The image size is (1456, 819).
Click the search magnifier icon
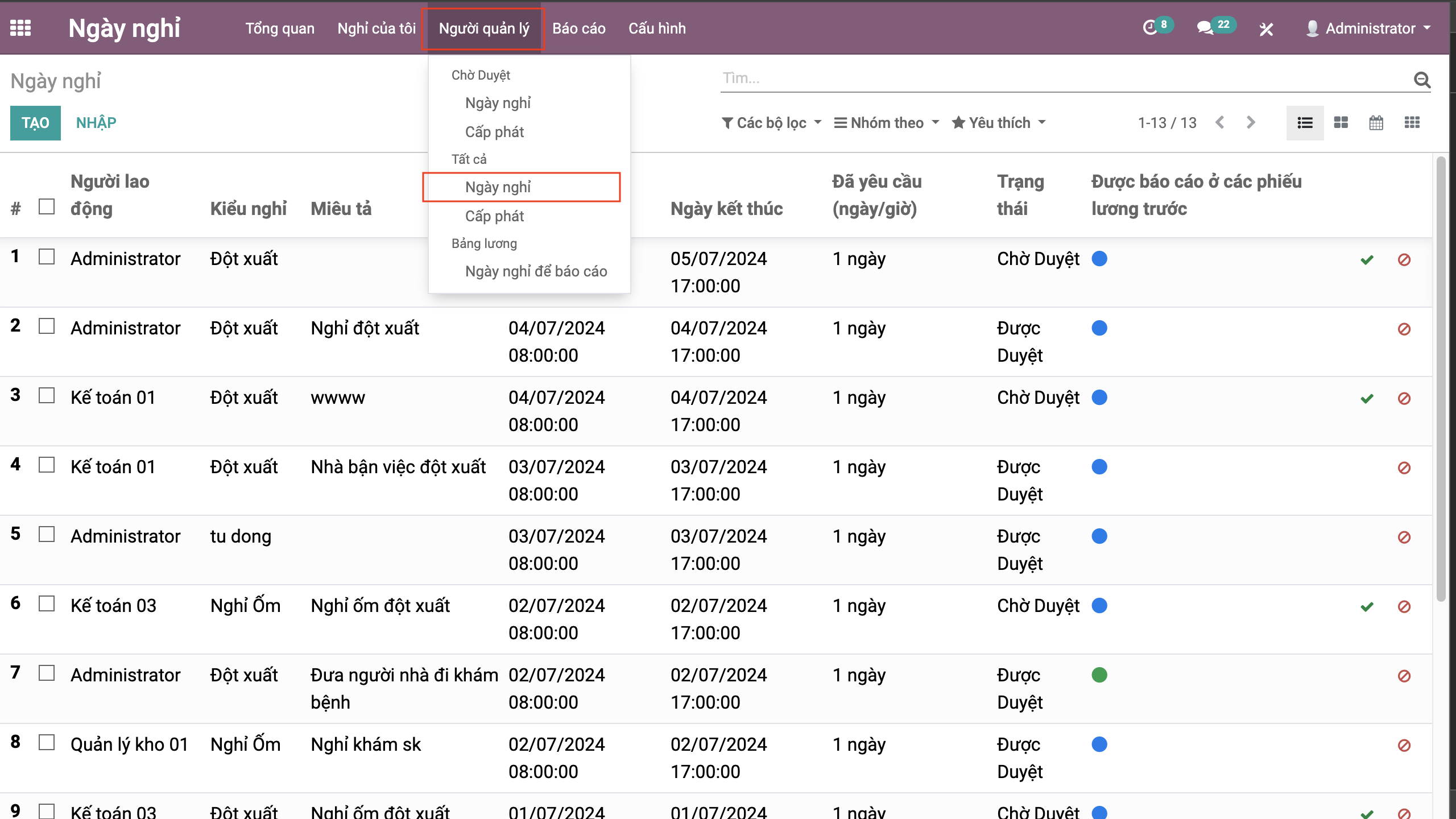point(1422,80)
